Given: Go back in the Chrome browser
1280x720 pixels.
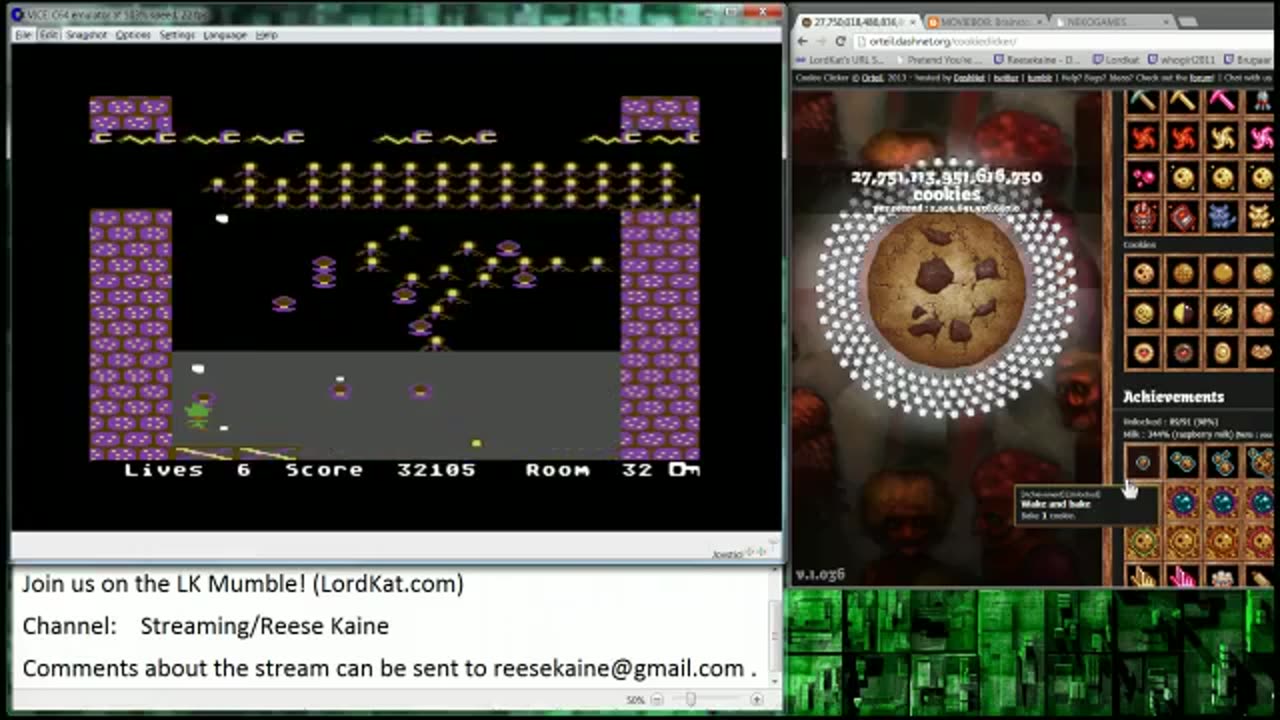Looking at the screenshot, I should 804,41.
